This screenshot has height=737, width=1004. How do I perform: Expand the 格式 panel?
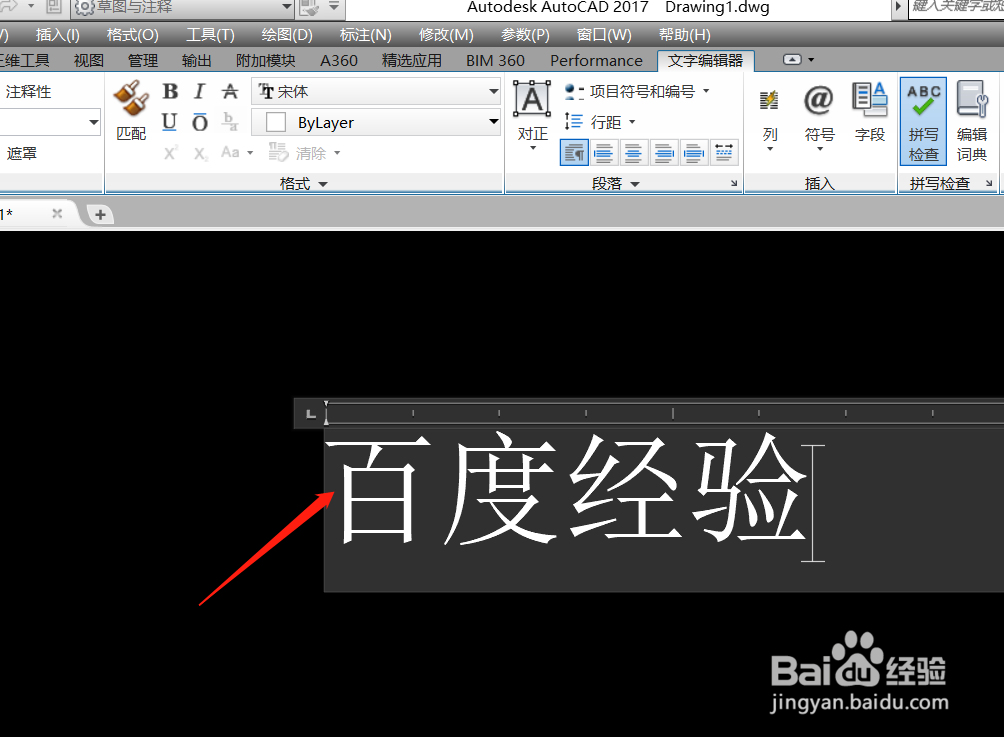point(304,184)
